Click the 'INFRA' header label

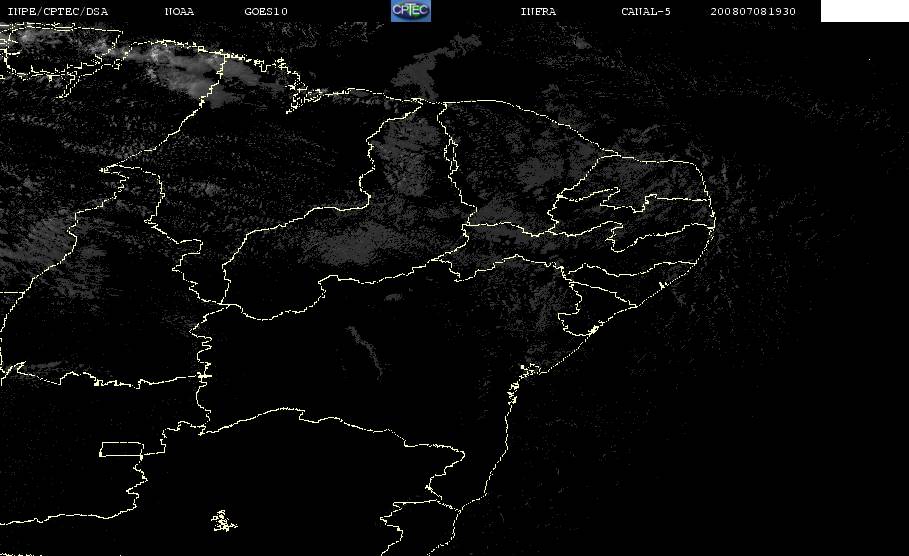coord(539,12)
